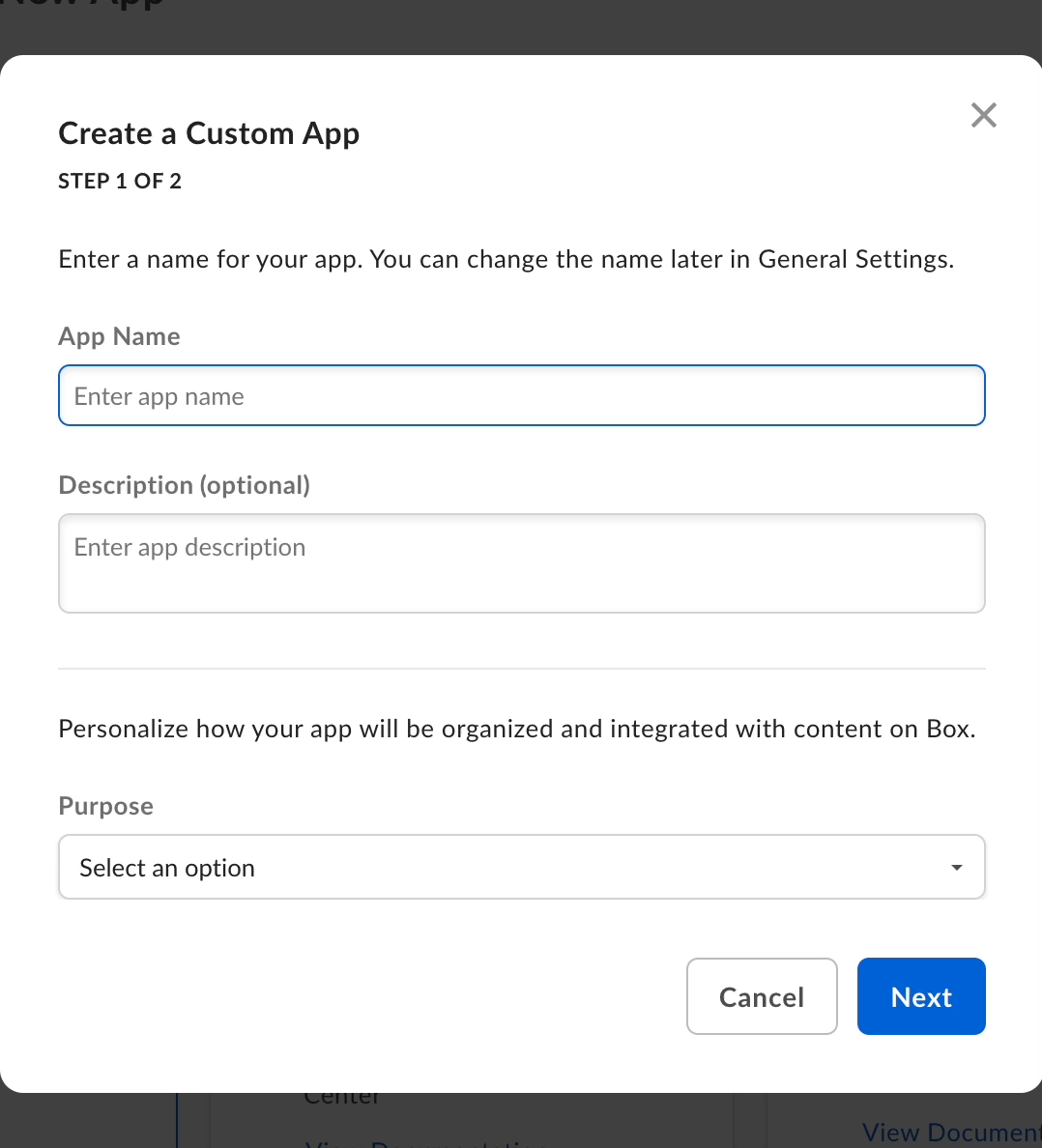This screenshot has height=1148, width=1042.
Task: Click the Description (optional) input box
Action: (522, 563)
